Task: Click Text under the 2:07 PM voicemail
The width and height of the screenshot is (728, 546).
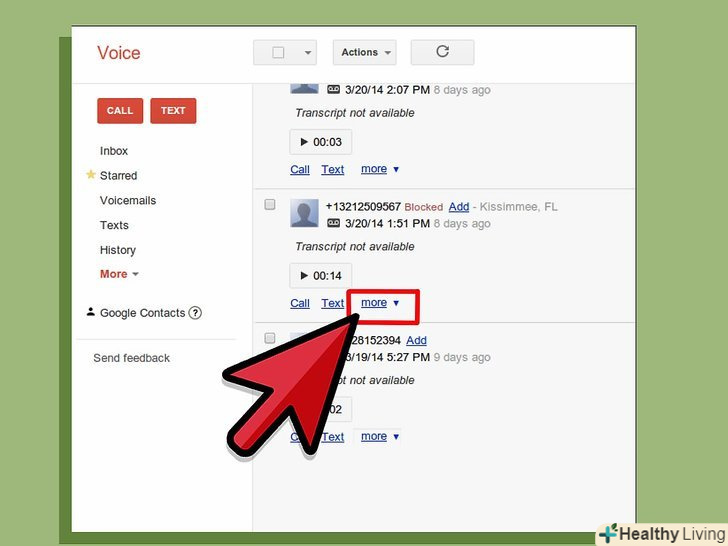Action: tap(333, 169)
